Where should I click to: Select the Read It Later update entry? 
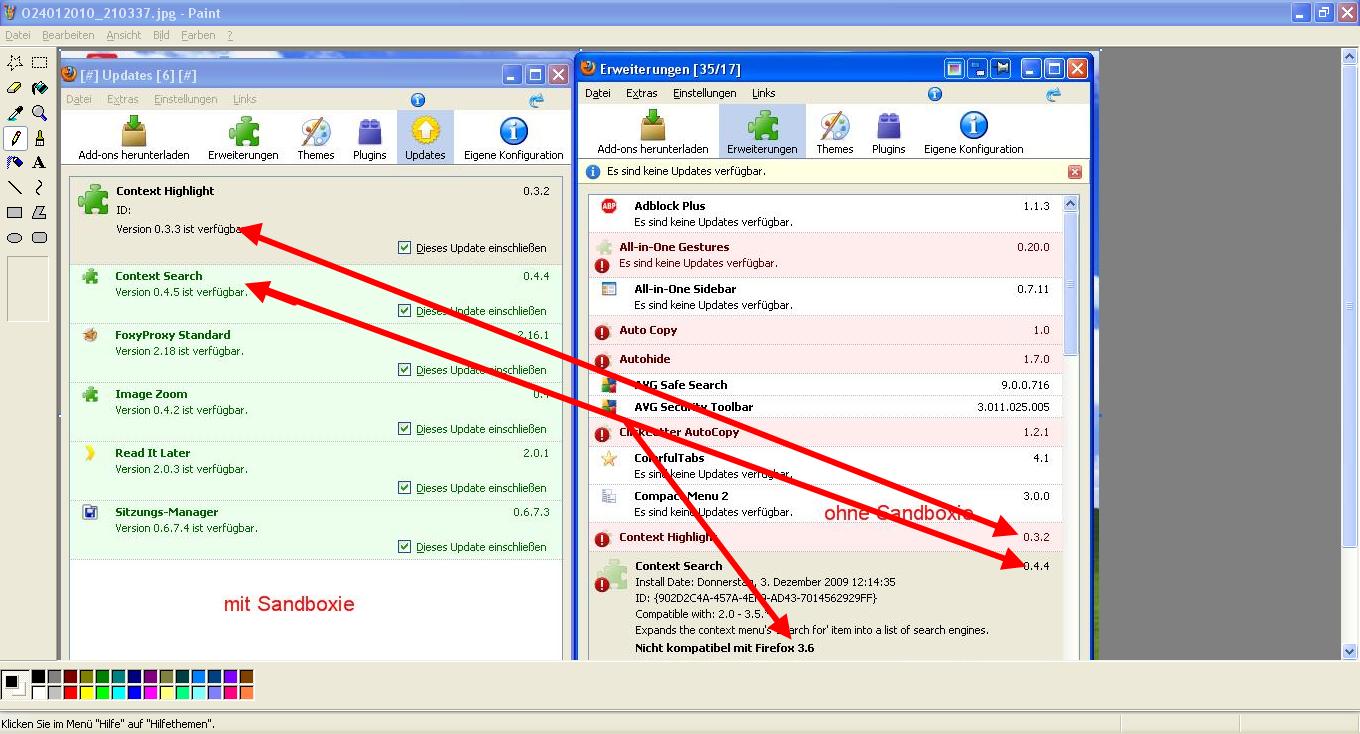coord(316,471)
